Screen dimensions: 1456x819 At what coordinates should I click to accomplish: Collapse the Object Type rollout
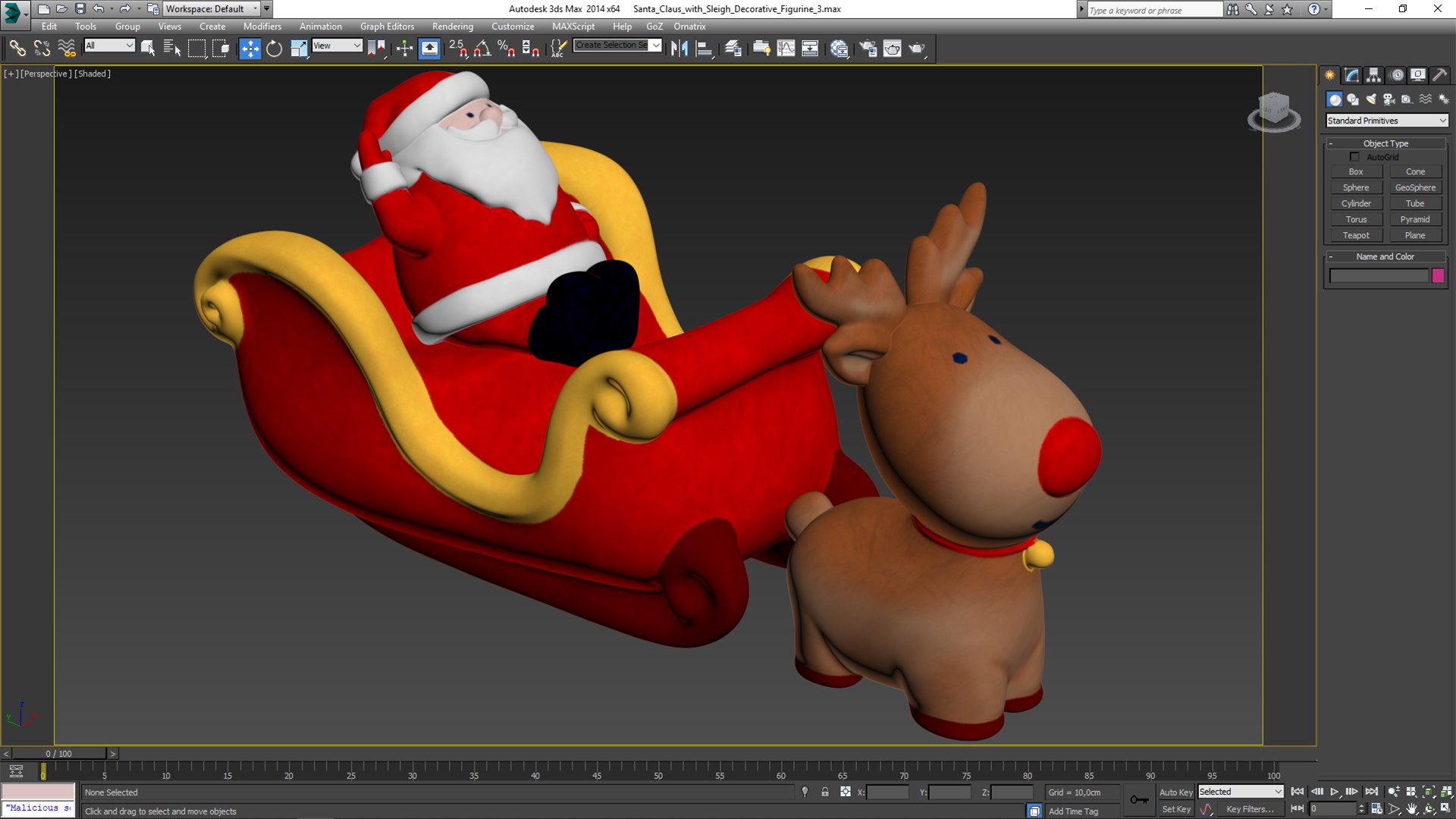pyautogui.click(x=1385, y=143)
